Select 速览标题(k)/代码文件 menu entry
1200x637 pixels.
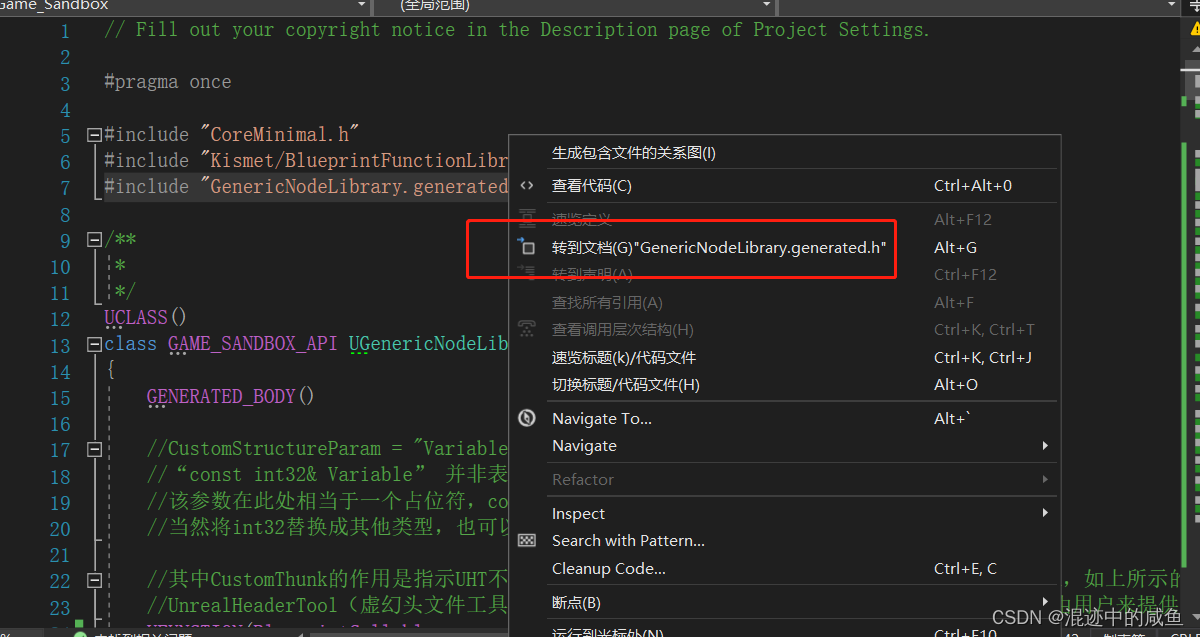click(785, 357)
